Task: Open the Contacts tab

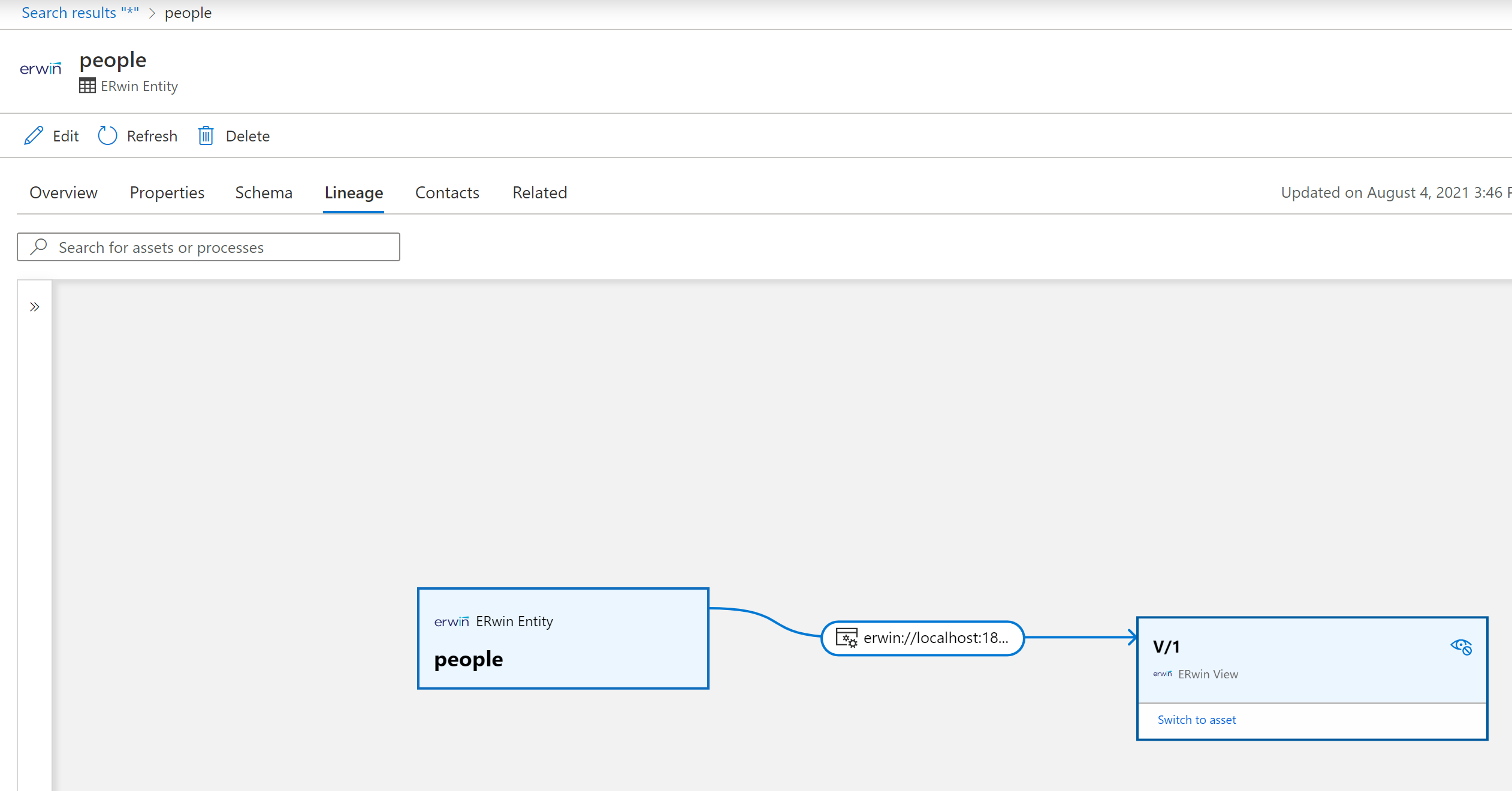Action: pyautogui.click(x=447, y=192)
